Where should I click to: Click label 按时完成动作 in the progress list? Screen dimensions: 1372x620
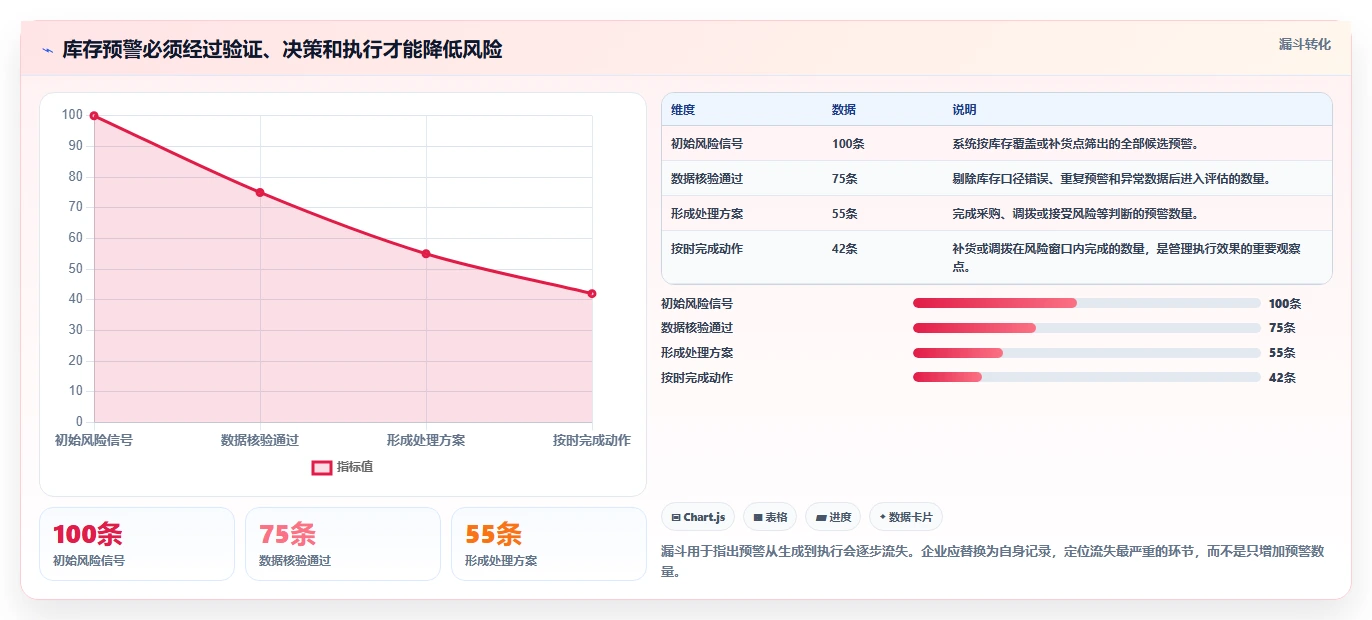click(697, 378)
